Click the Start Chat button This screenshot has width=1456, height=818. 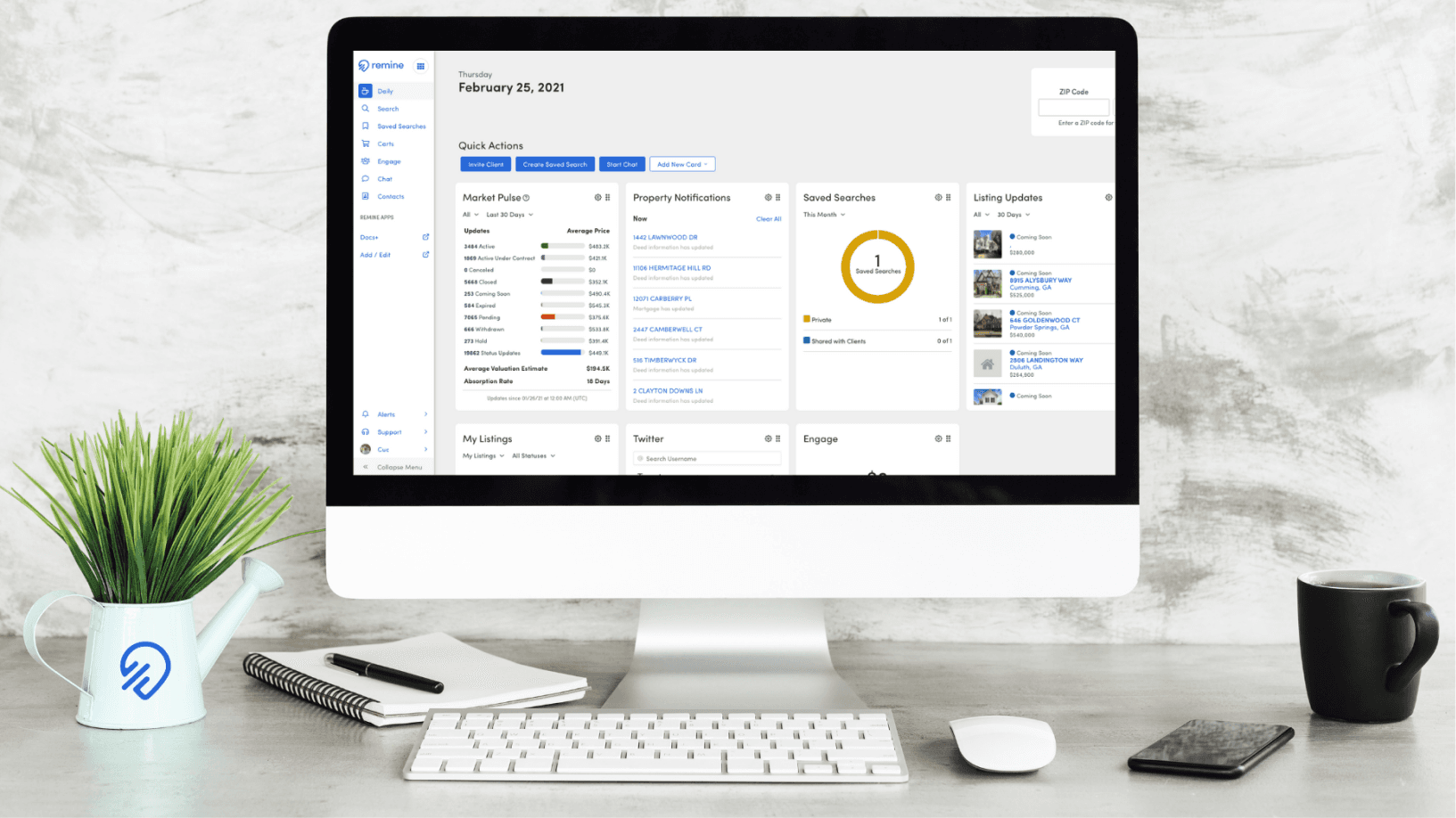tap(621, 164)
